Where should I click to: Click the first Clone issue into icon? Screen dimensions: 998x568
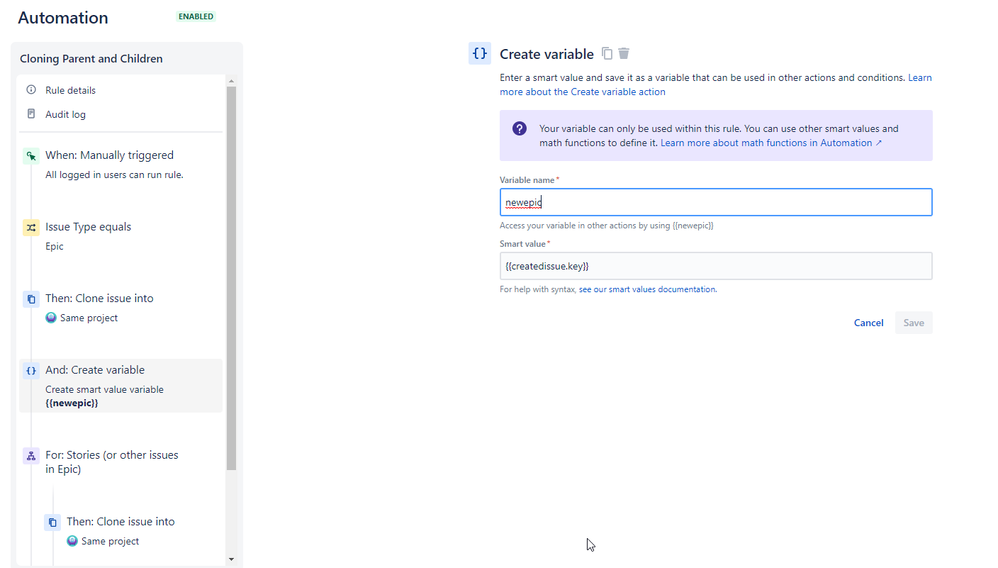pyautogui.click(x=31, y=299)
